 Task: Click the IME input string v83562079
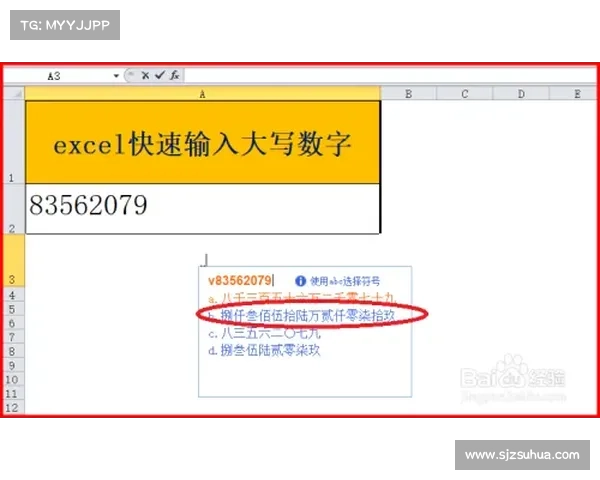click(x=240, y=281)
